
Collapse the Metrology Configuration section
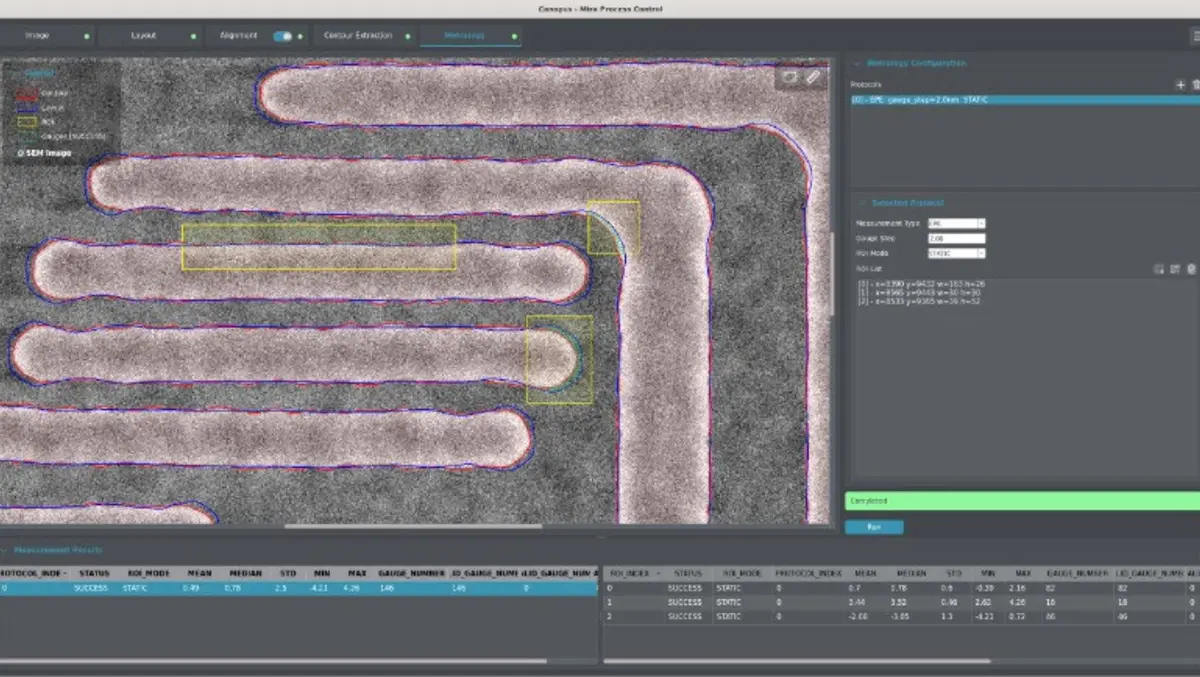coord(857,63)
